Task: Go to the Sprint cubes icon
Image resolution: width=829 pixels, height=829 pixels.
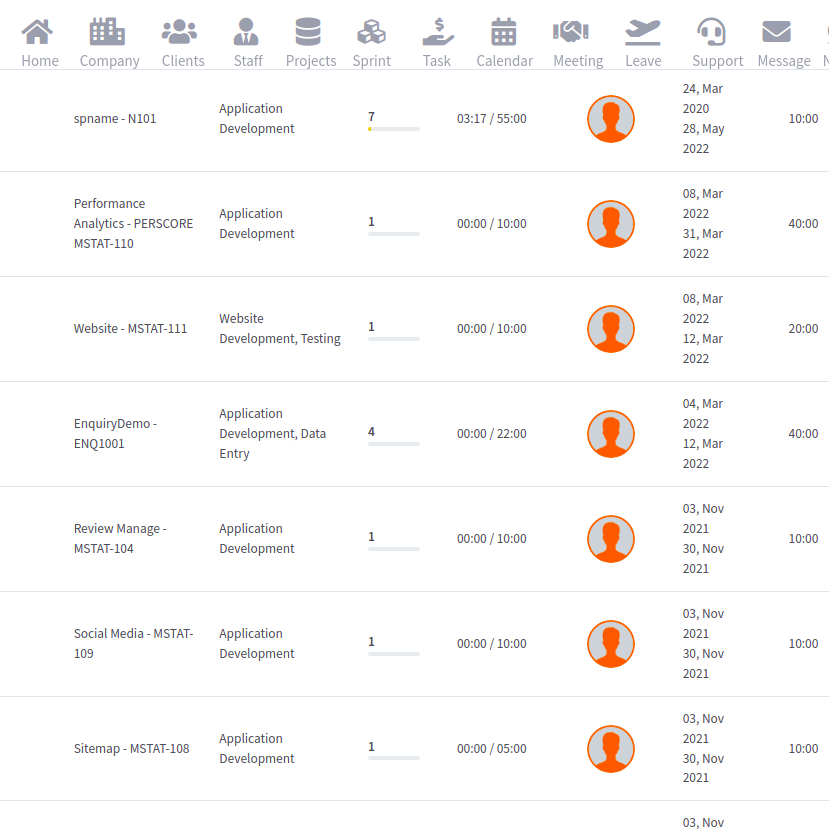Action: coord(371,33)
